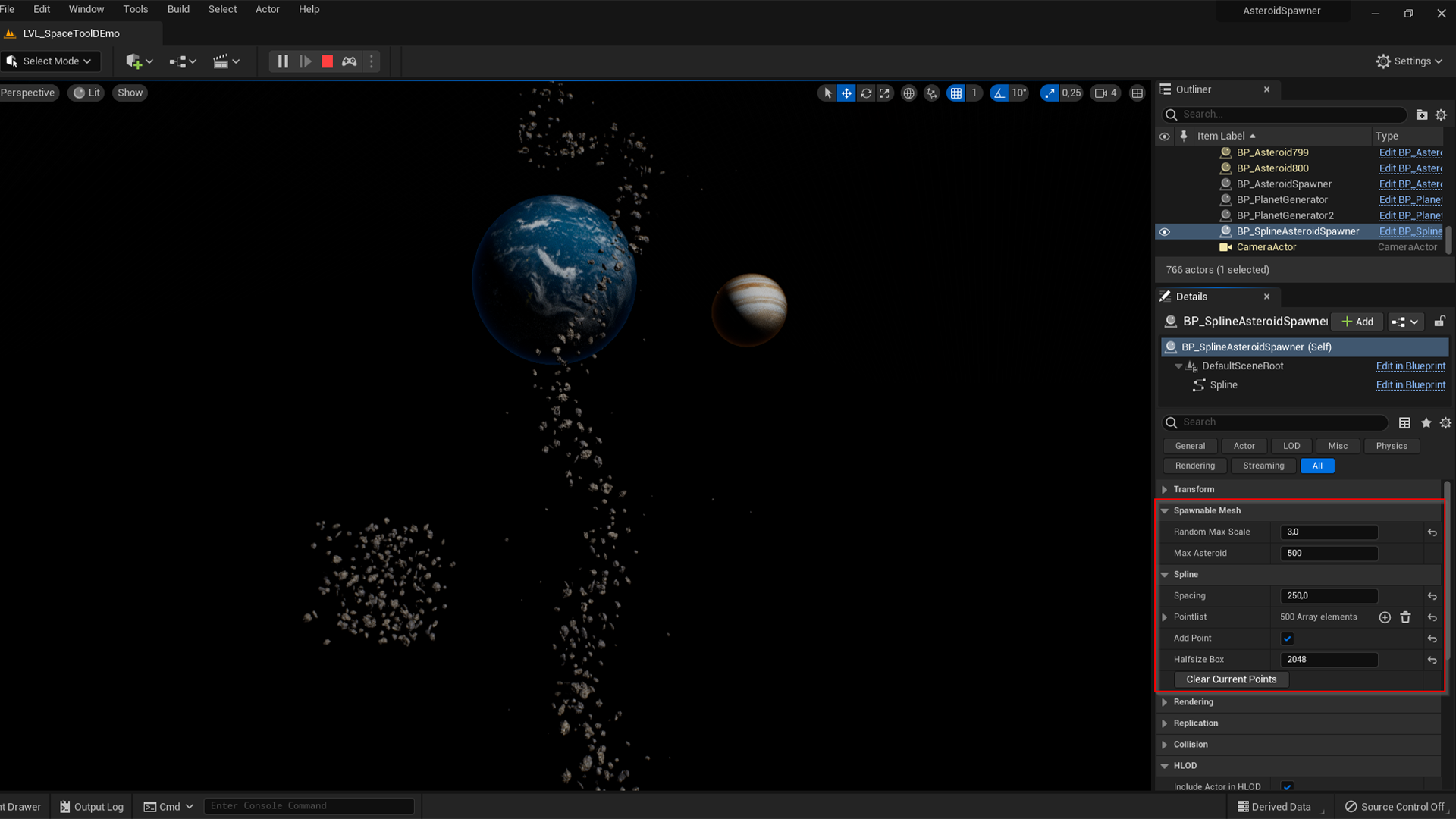Open play options three-dot menu
Viewport: 1456px width, 819px height.
coord(372,61)
